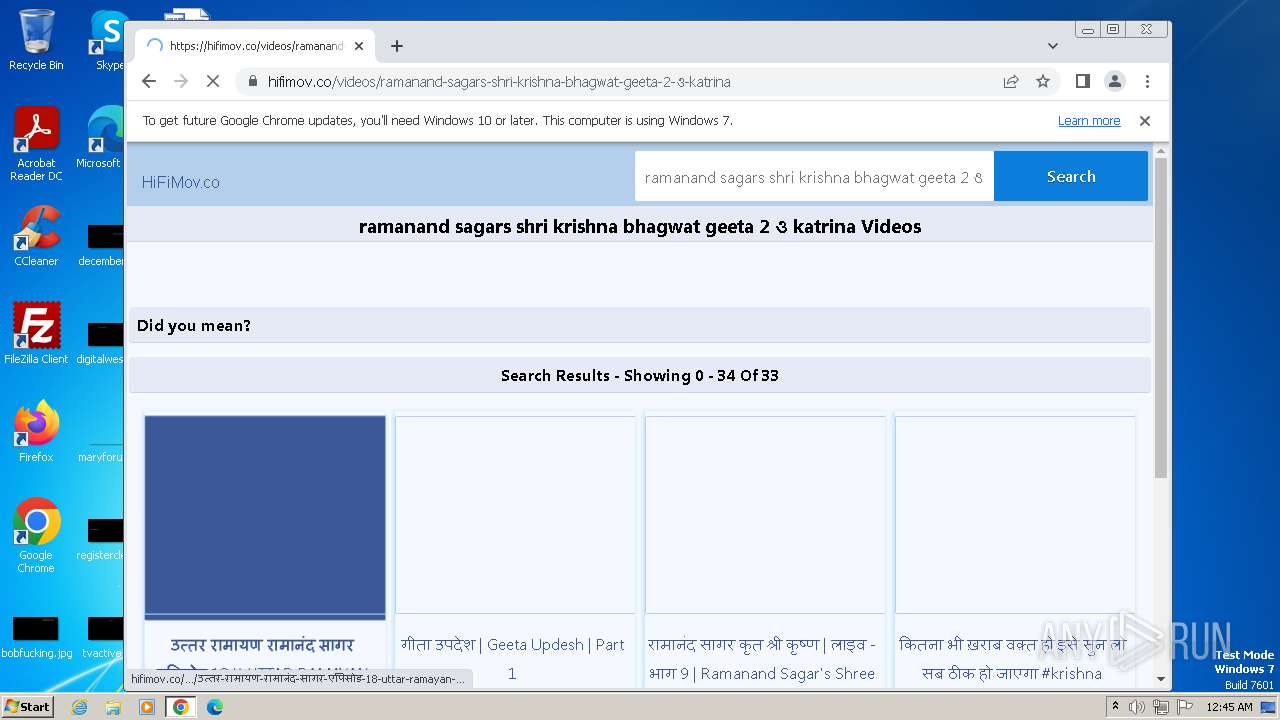Open the #krishna video title link
The image size is (1280, 720).
point(1012,660)
